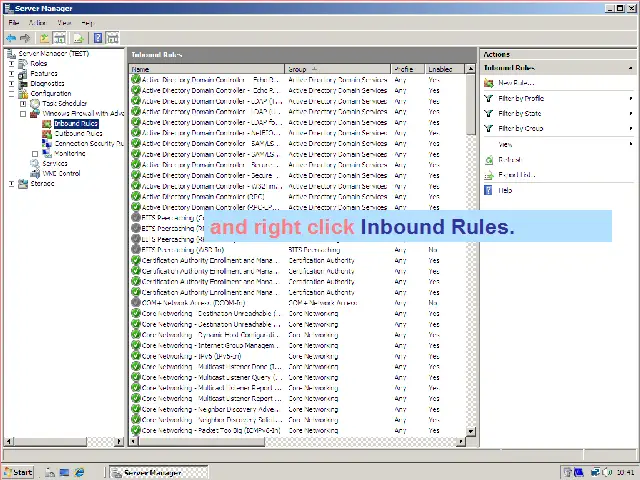Click the rules list scroll-up arrow
Image resolution: width=640 pixels, height=480 pixels.
[471, 69]
